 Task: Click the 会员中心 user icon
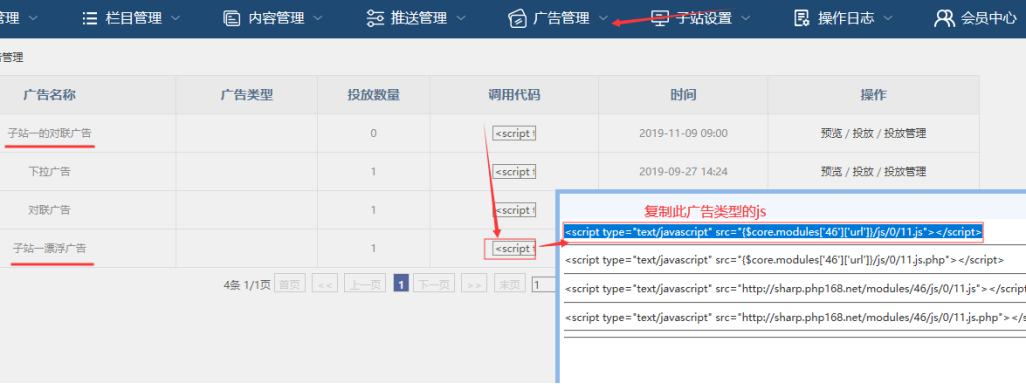tap(944, 18)
